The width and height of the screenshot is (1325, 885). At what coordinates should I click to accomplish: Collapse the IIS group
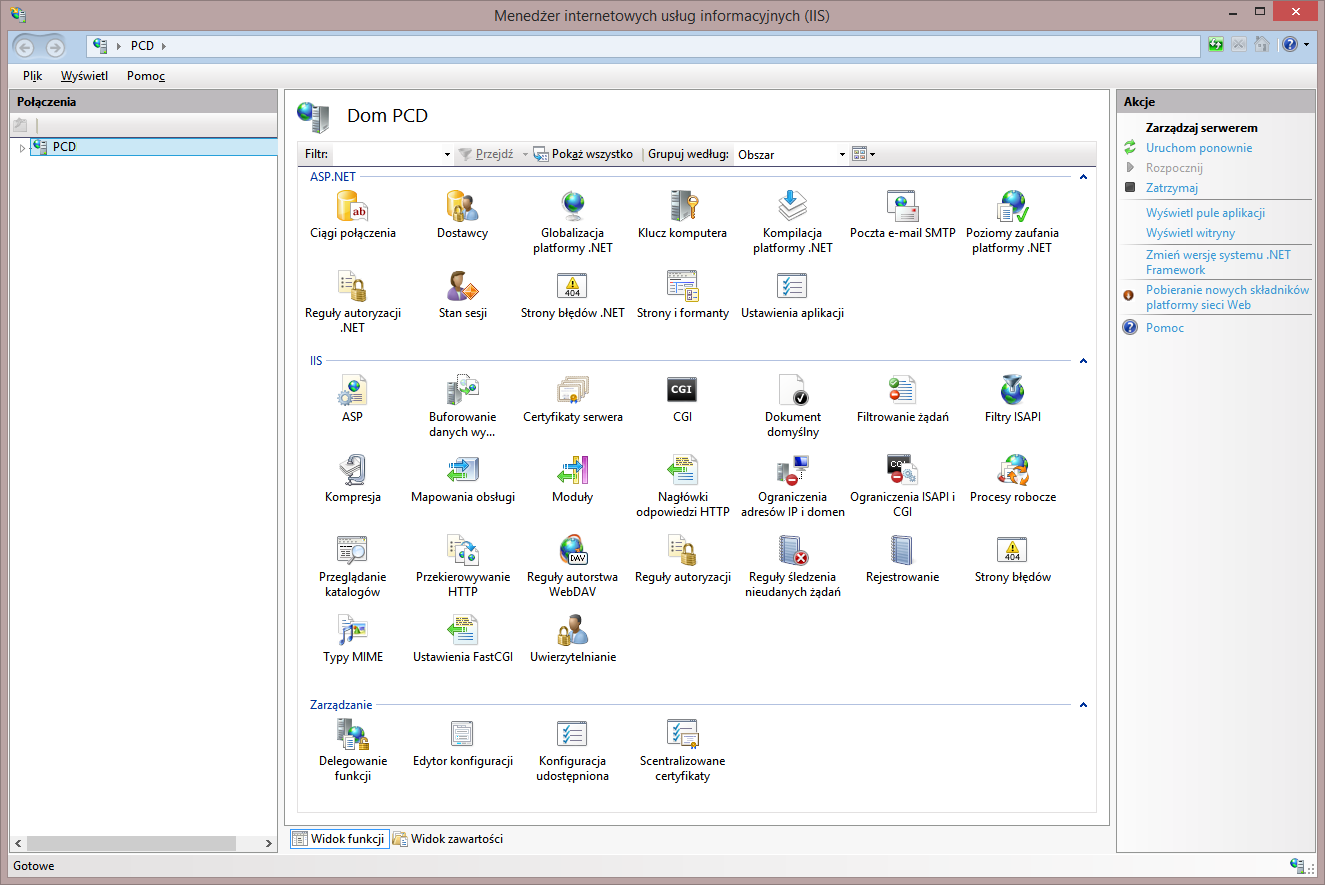(1083, 361)
